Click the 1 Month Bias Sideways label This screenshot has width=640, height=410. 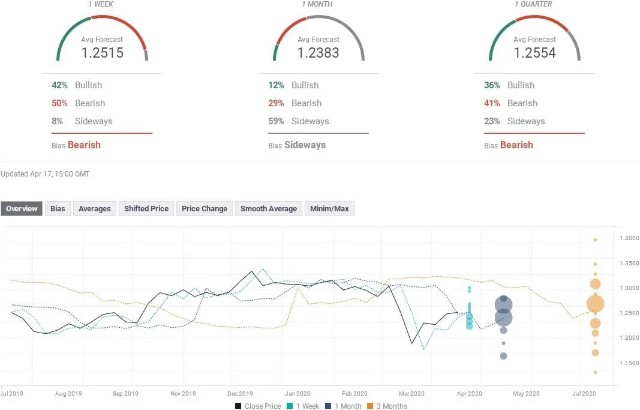306,145
